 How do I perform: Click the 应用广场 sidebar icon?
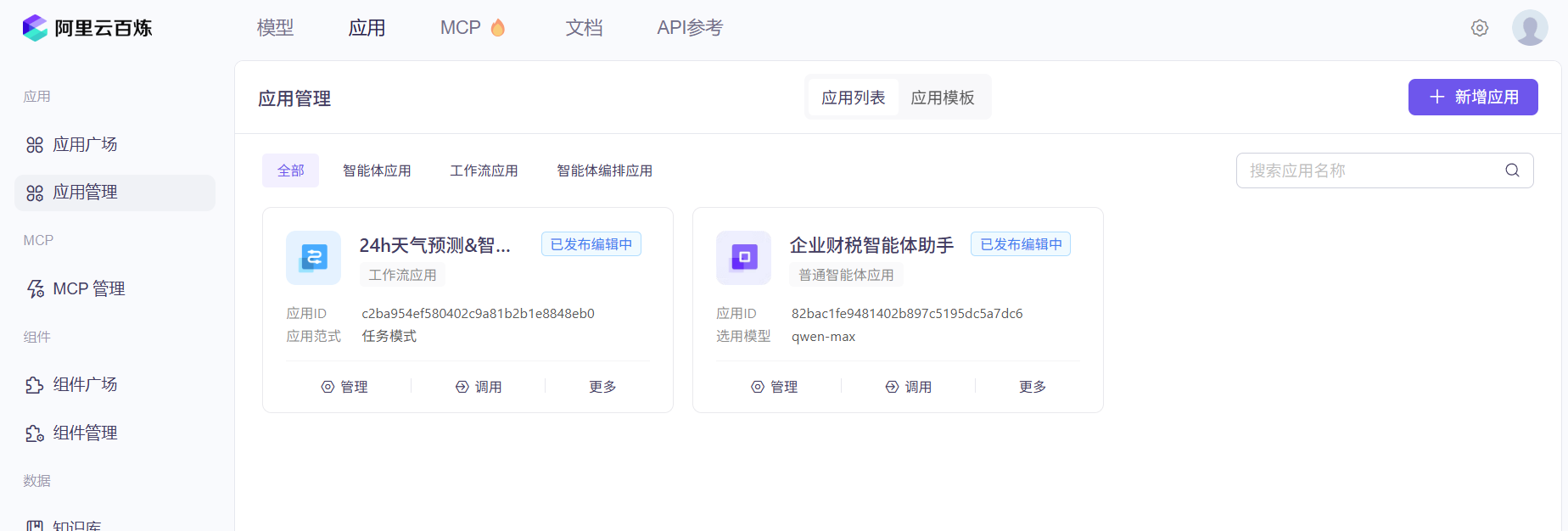click(35, 145)
